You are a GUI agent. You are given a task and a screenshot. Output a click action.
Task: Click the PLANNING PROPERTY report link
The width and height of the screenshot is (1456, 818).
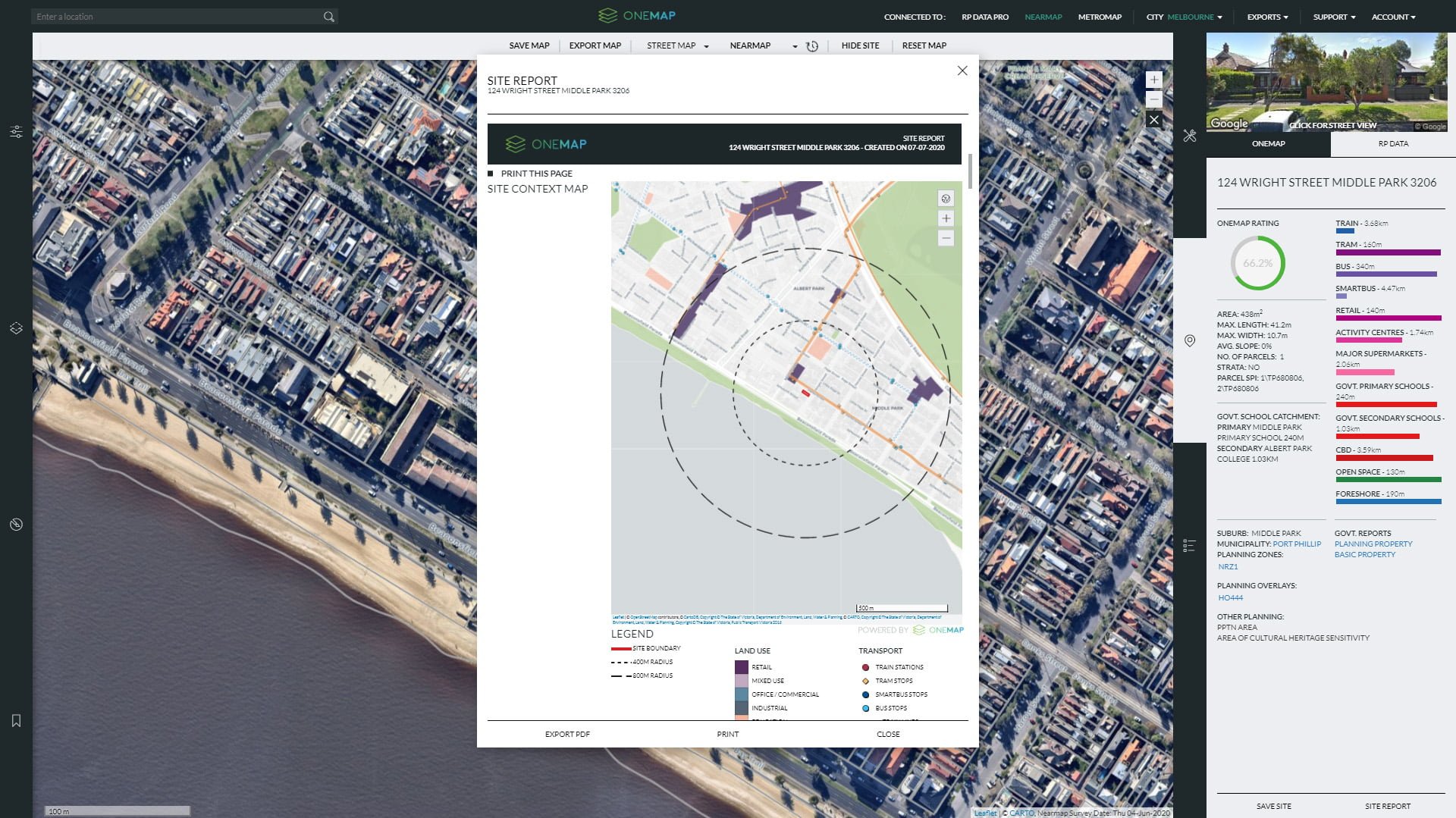[1373, 544]
